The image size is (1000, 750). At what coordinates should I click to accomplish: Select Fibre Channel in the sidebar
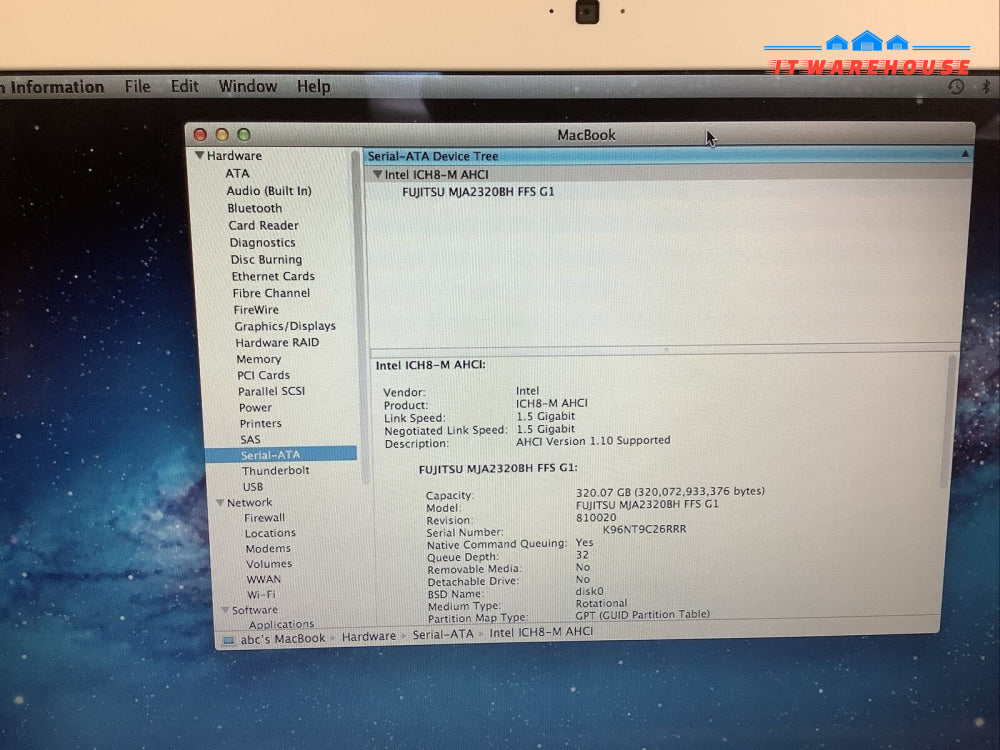tap(271, 293)
